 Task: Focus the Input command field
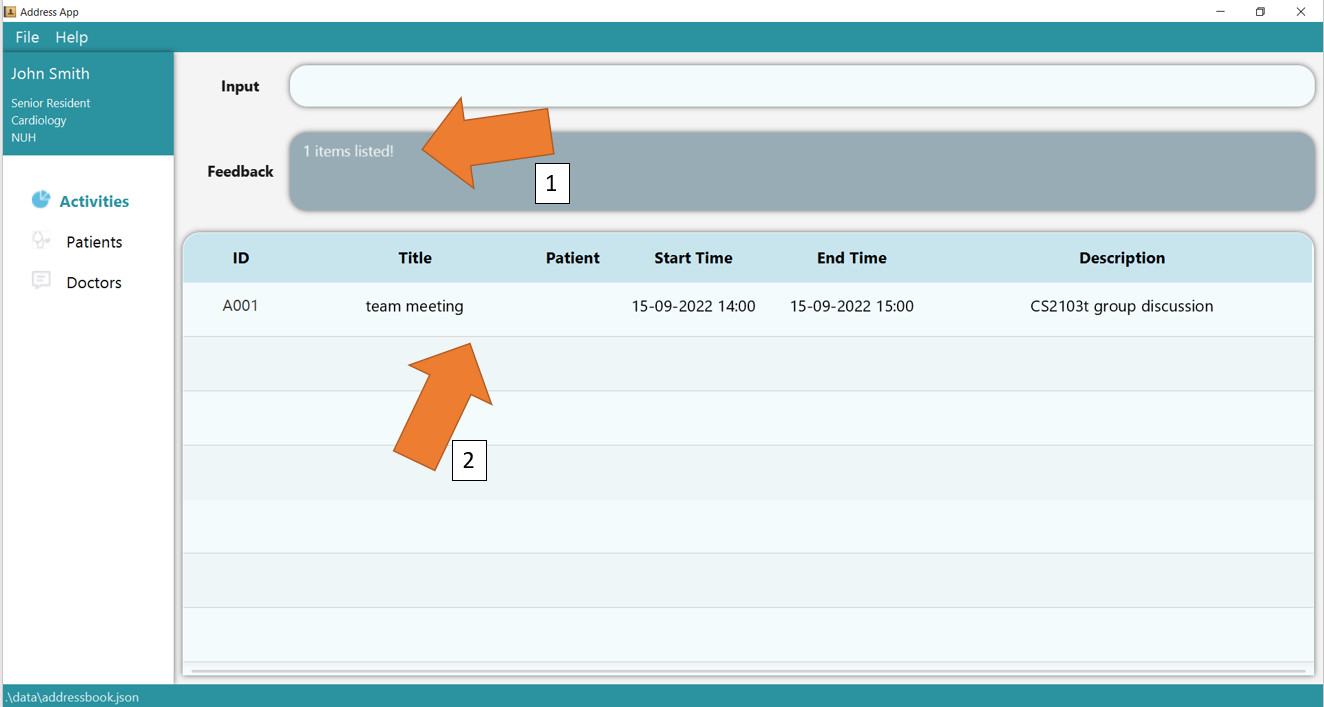point(800,86)
